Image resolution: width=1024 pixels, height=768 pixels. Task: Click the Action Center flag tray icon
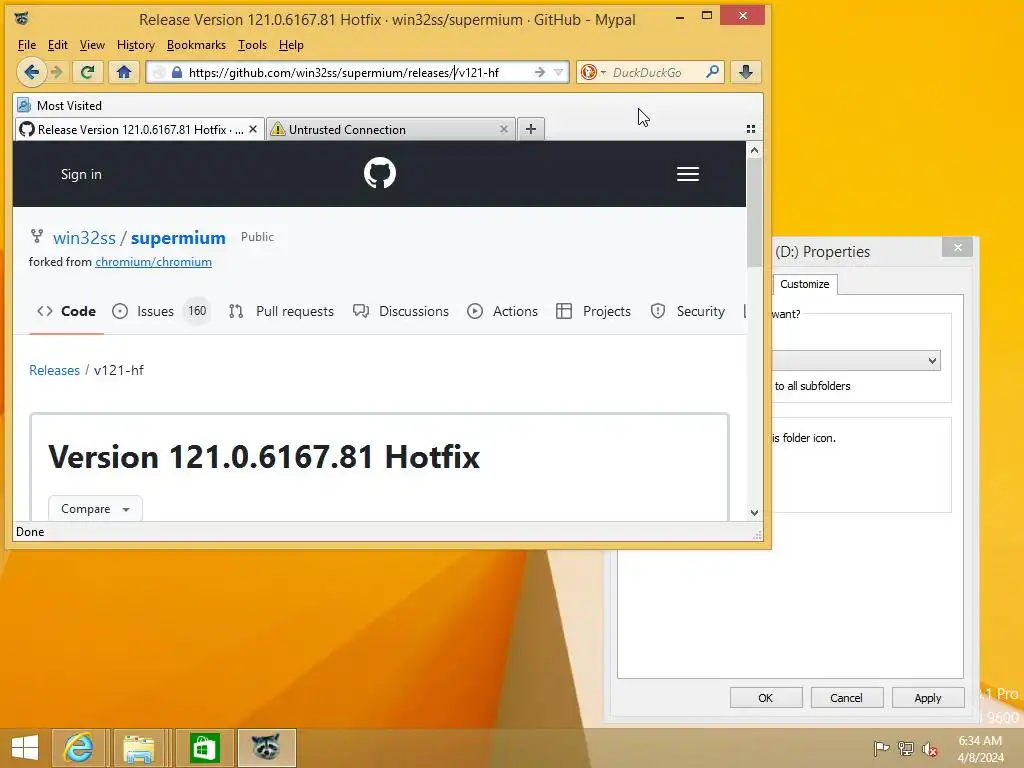click(x=881, y=748)
